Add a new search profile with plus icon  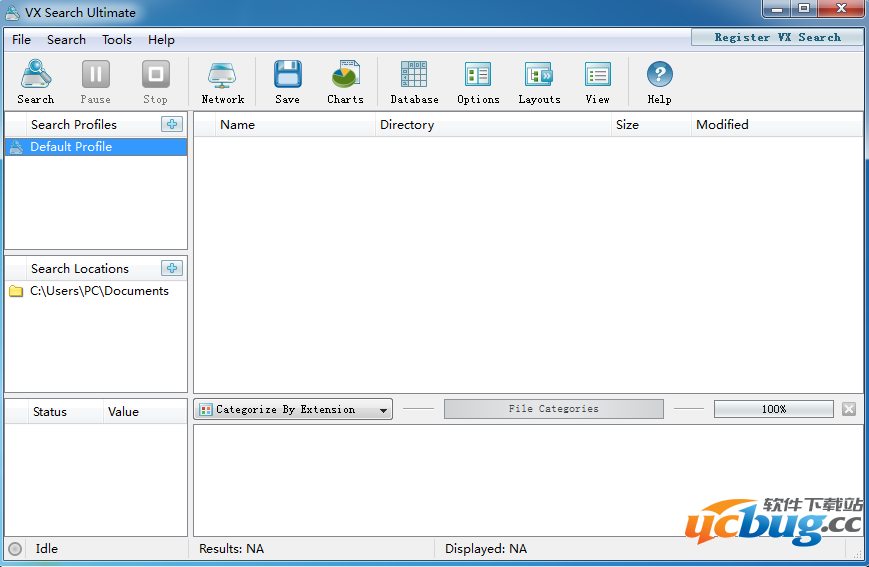tap(172, 124)
